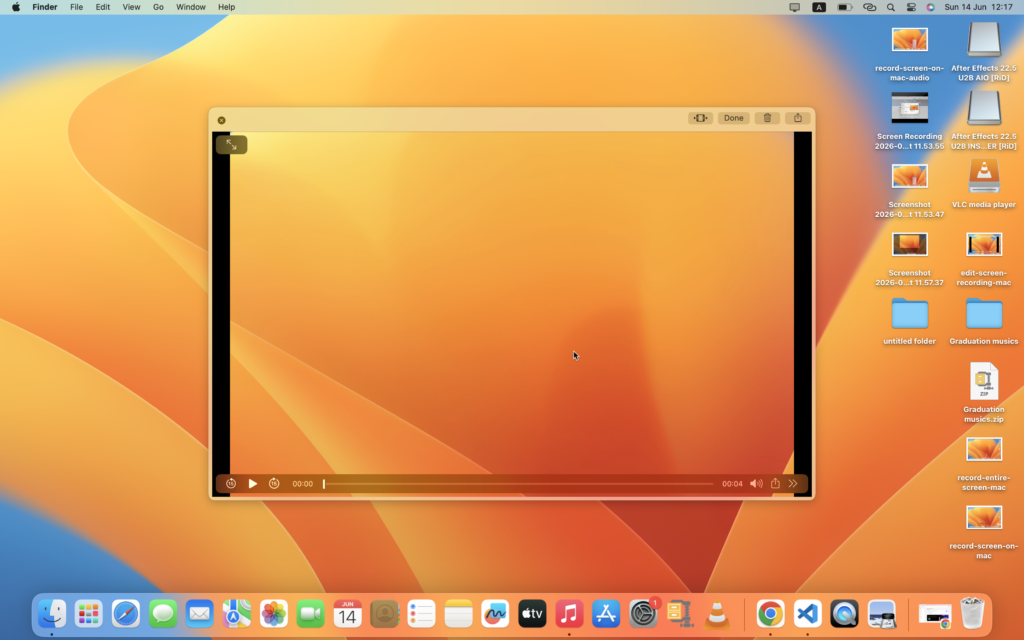Open QuickTime Player from the Dock
This screenshot has height=640, width=1024.
point(844,614)
